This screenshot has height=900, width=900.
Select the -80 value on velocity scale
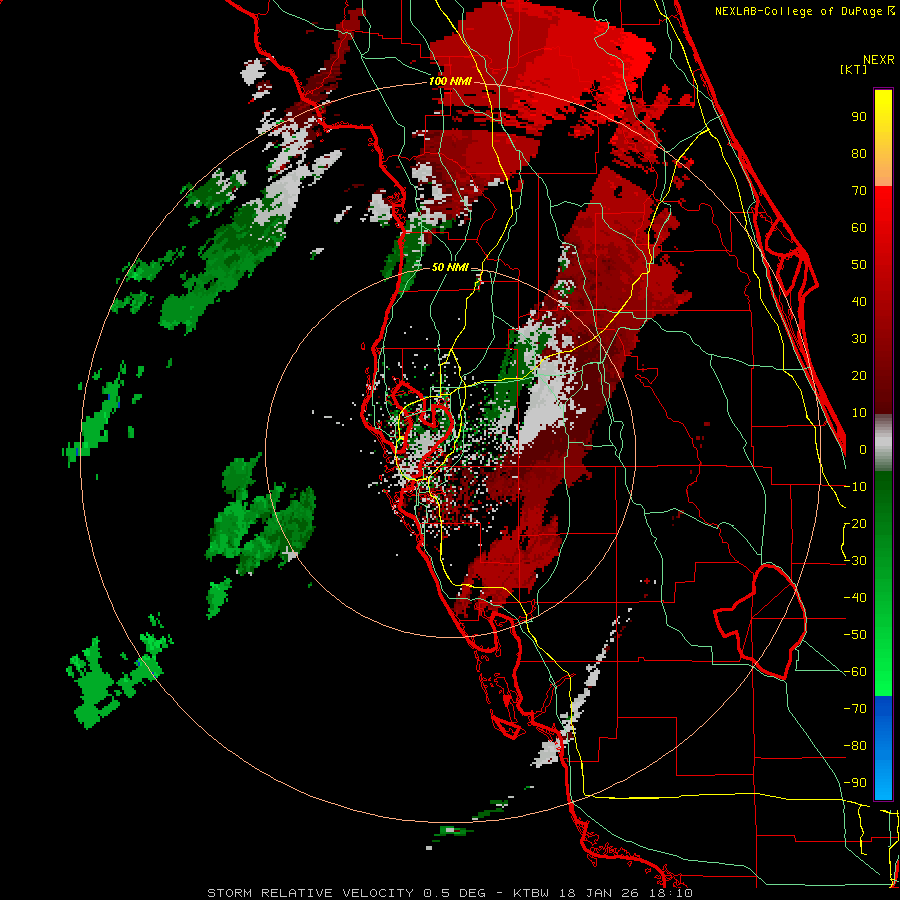855,746
